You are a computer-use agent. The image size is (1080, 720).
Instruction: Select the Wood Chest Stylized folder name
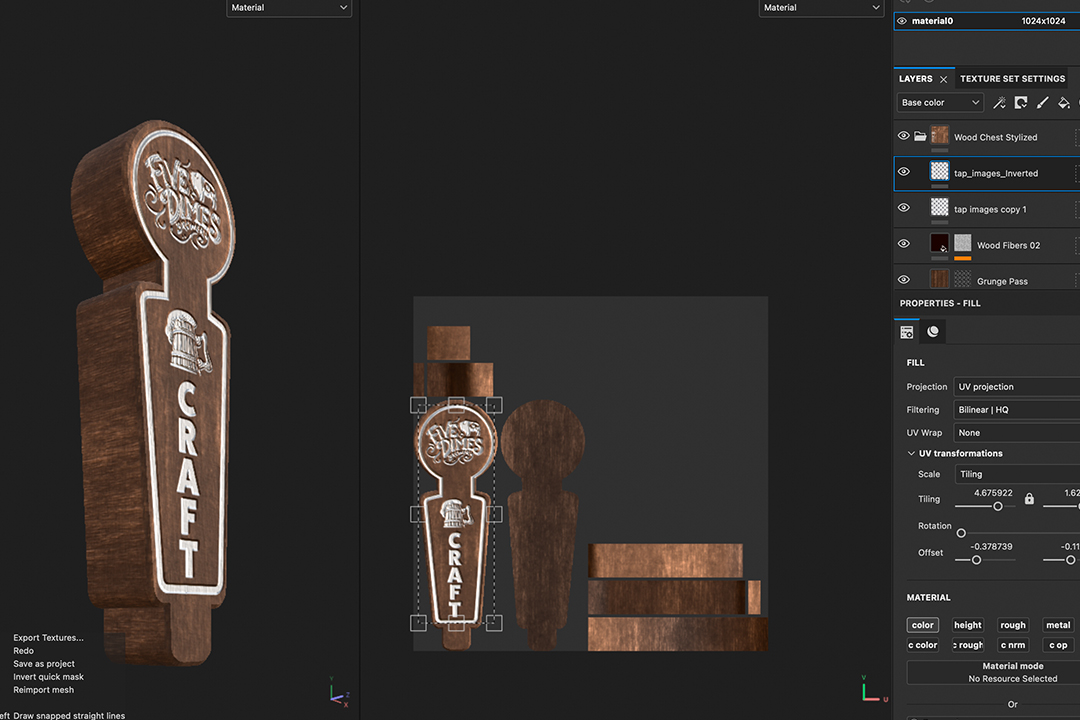995,137
